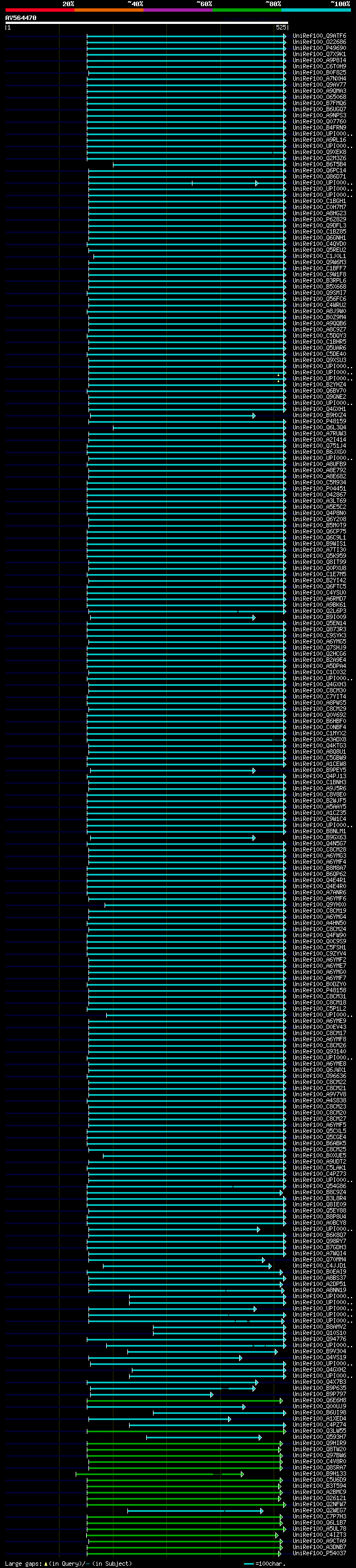Select the UniRef100_P54037 label

(x=319, y=1553)
